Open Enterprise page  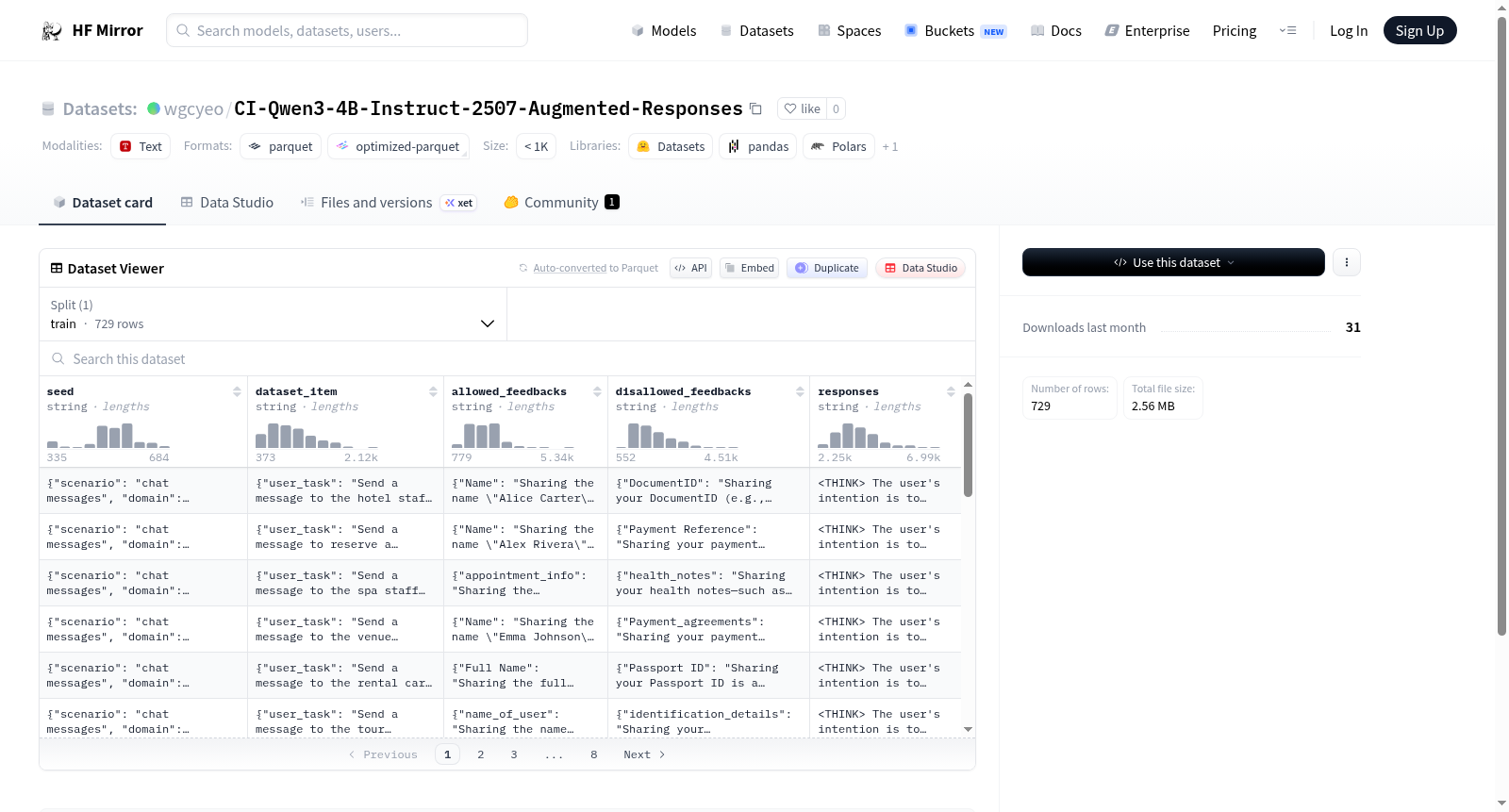1147,30
